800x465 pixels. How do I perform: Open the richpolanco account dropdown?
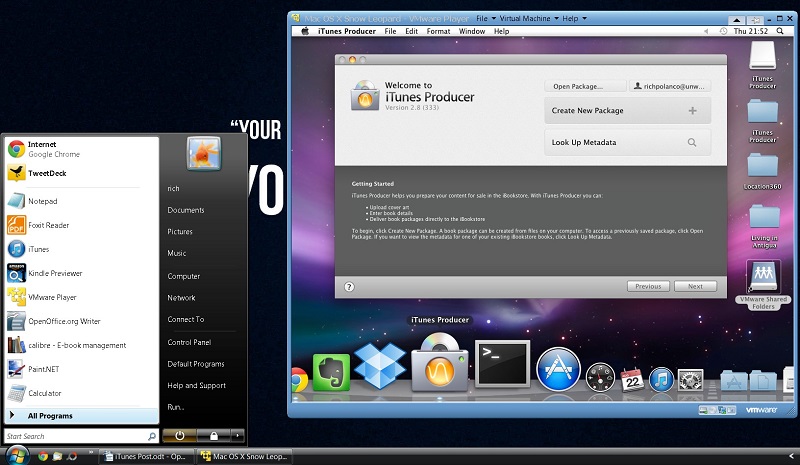(x=669, y=86)
